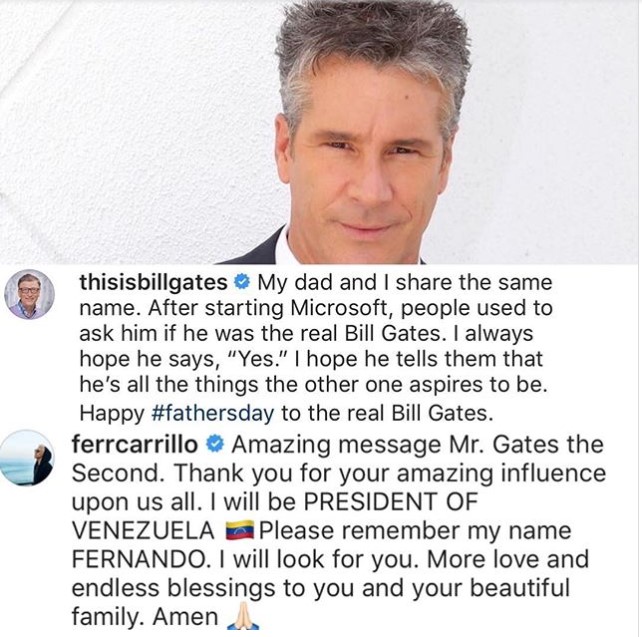The width and height of the screenshot is (642, 637).
Task: Click PRESIDENT OF text in comment
Action: pyautogui.click(x=390, y=501)
